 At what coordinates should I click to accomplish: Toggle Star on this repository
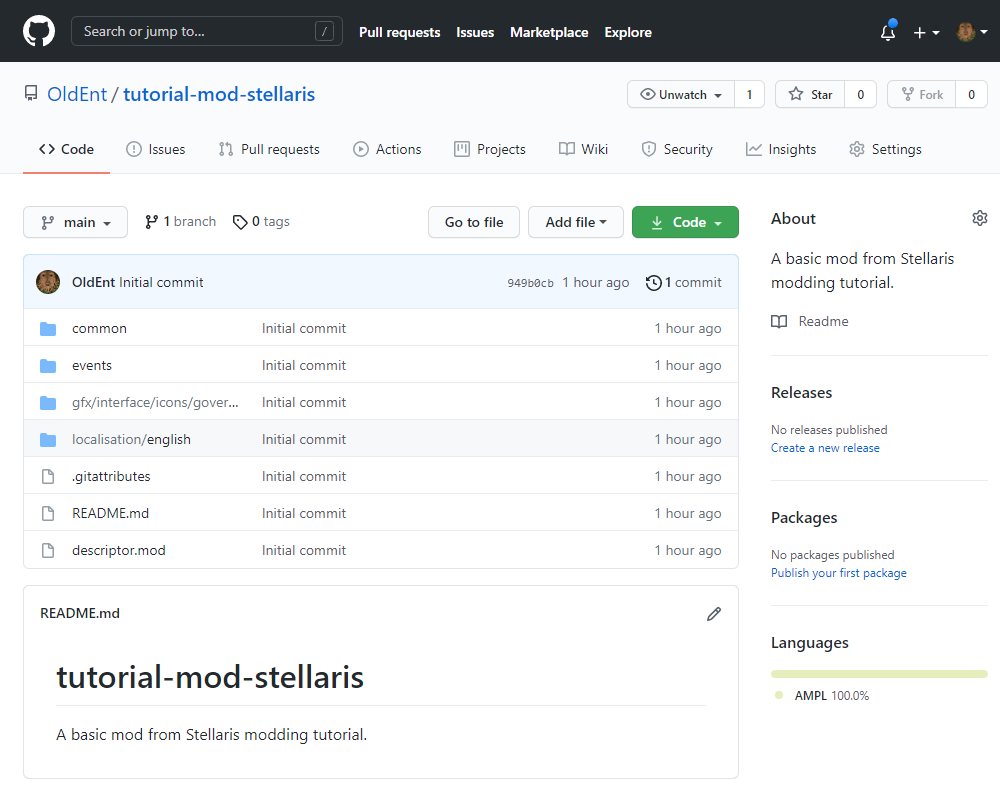point(810,95)
